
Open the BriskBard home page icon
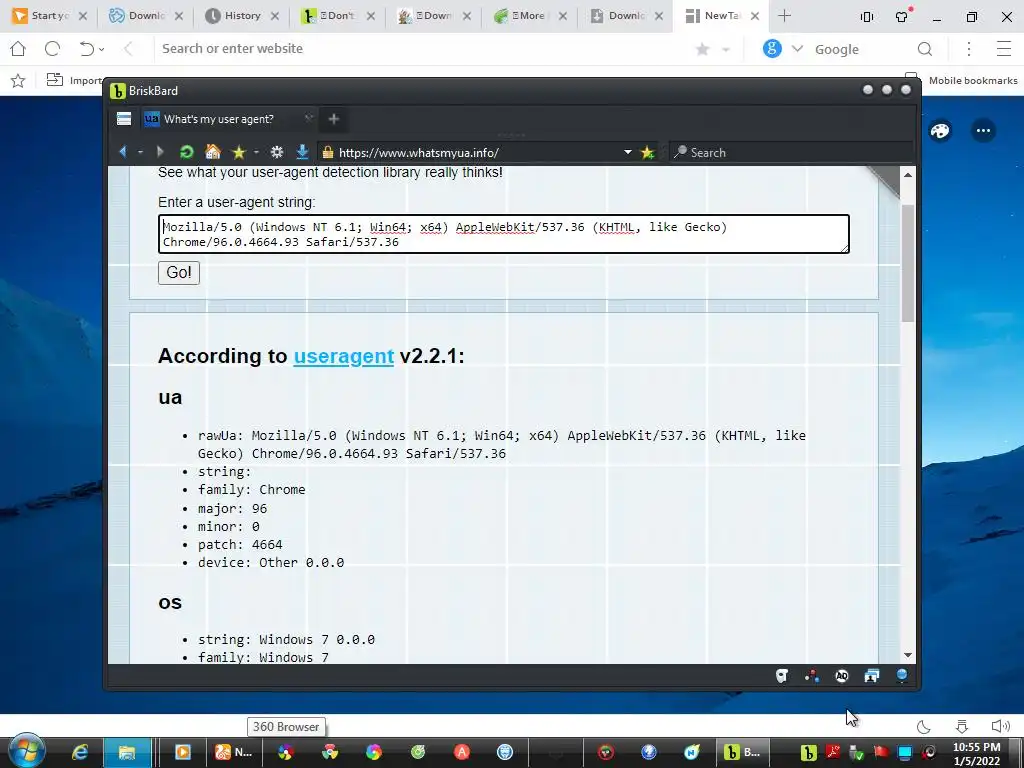[212, 152]
